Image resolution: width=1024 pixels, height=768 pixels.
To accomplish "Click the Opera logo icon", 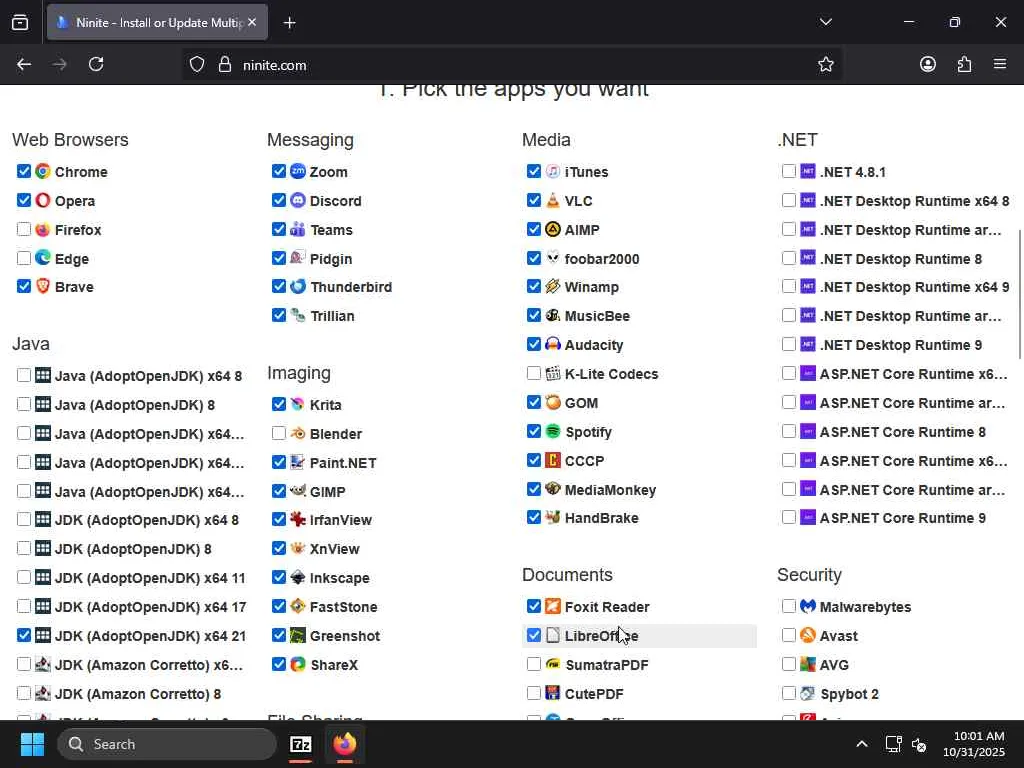I will (x=42, y=200).
